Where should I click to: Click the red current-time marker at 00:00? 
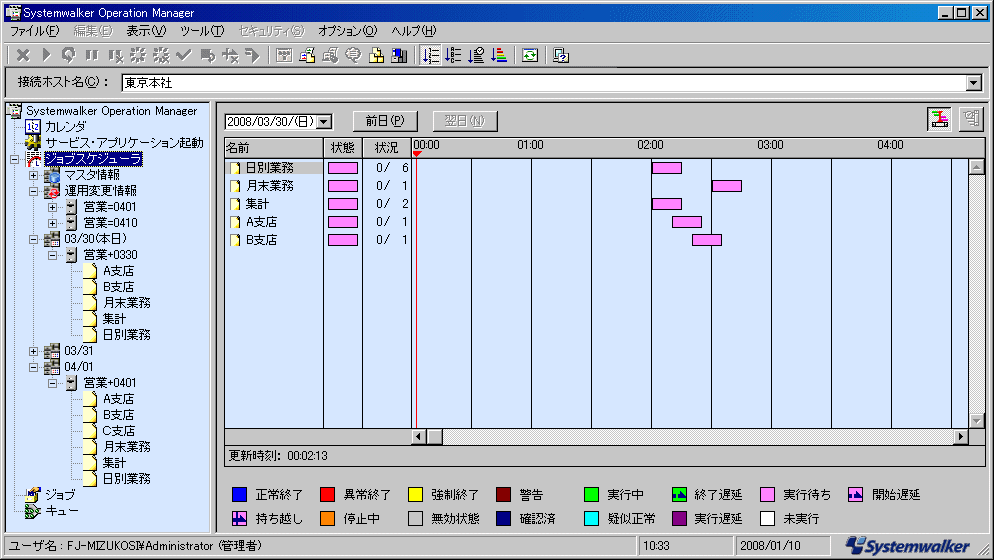tap(417, 153)
